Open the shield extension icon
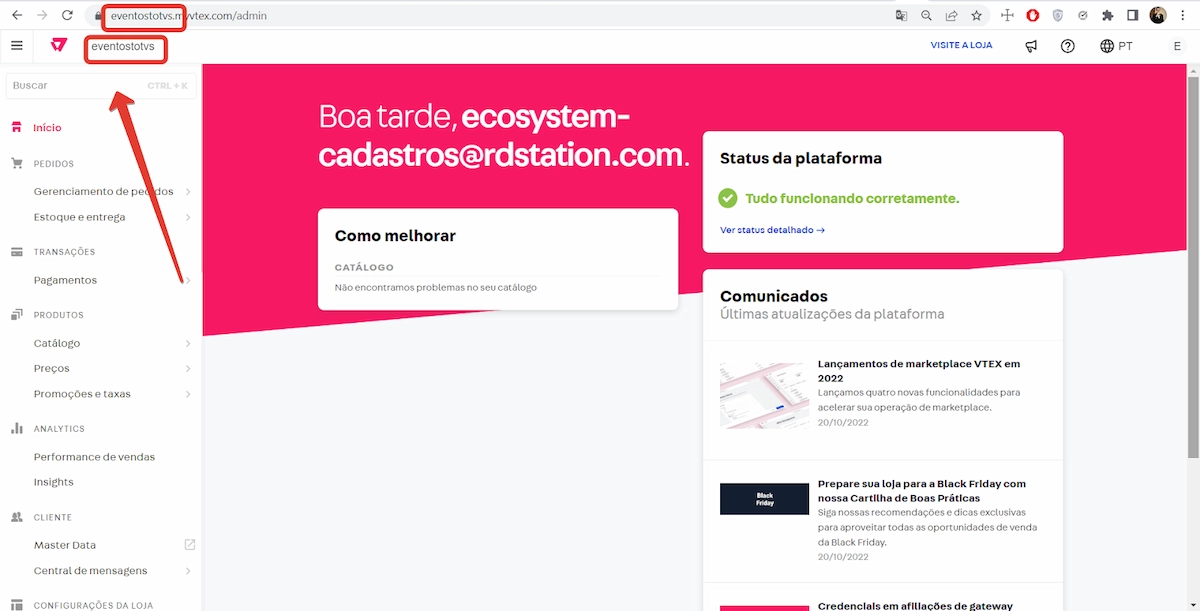Screen dimensions: 1200x611 coord(1058,15)
